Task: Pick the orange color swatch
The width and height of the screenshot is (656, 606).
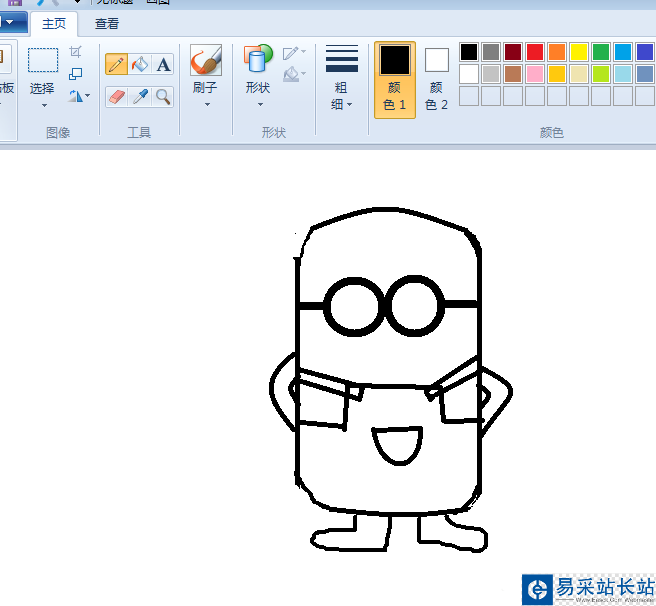Action: 557,52
